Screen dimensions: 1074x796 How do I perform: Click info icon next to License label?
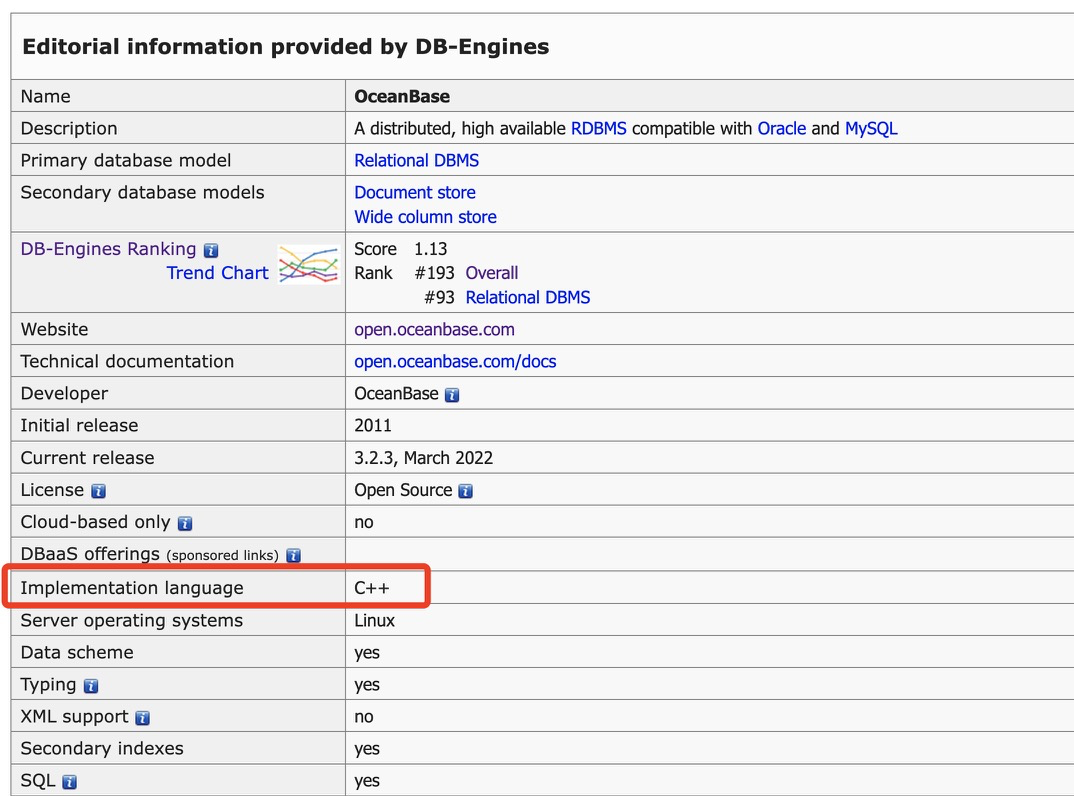click(x=99, y=491)
